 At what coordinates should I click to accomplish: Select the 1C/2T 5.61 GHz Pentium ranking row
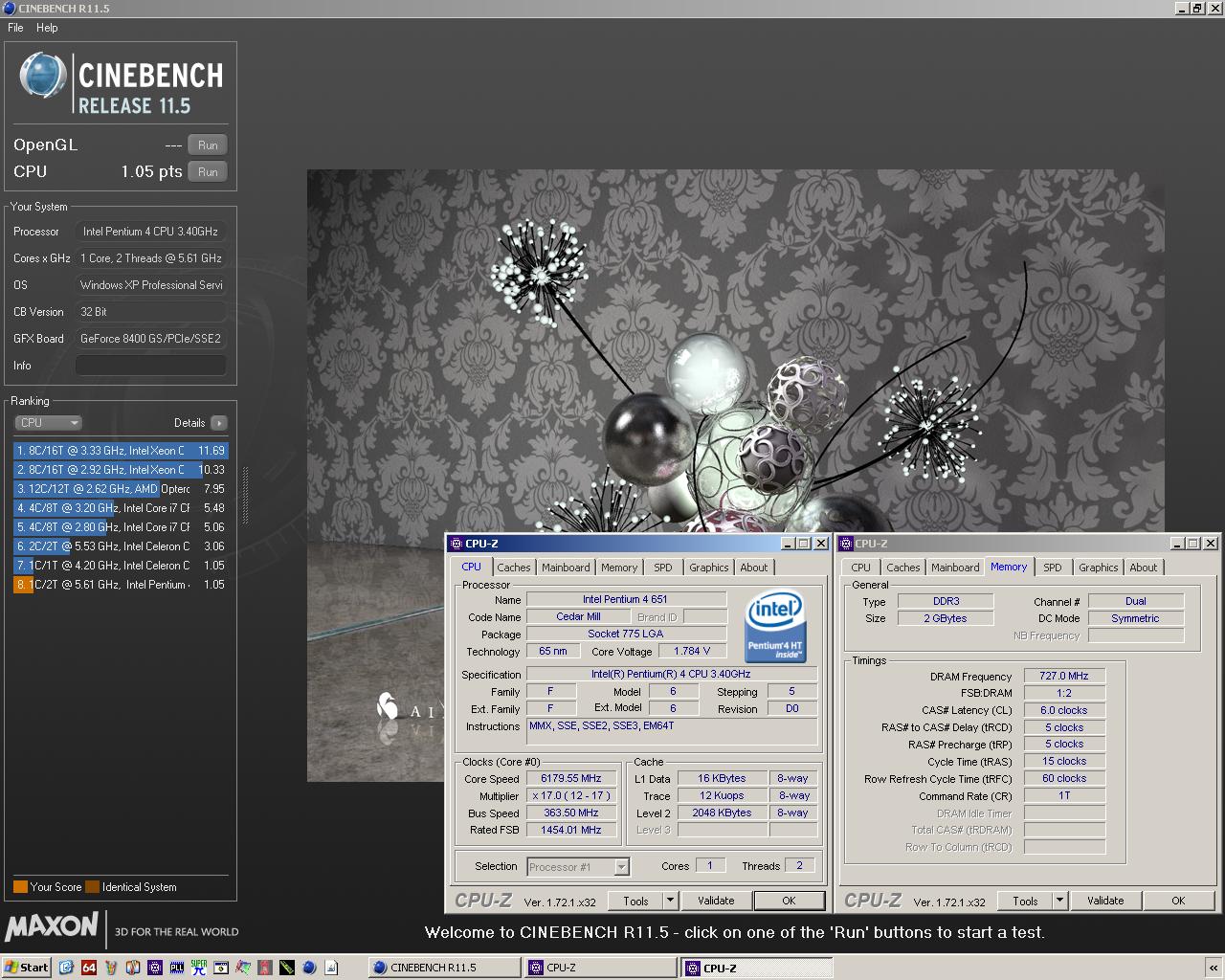click(x=121, y=585)
